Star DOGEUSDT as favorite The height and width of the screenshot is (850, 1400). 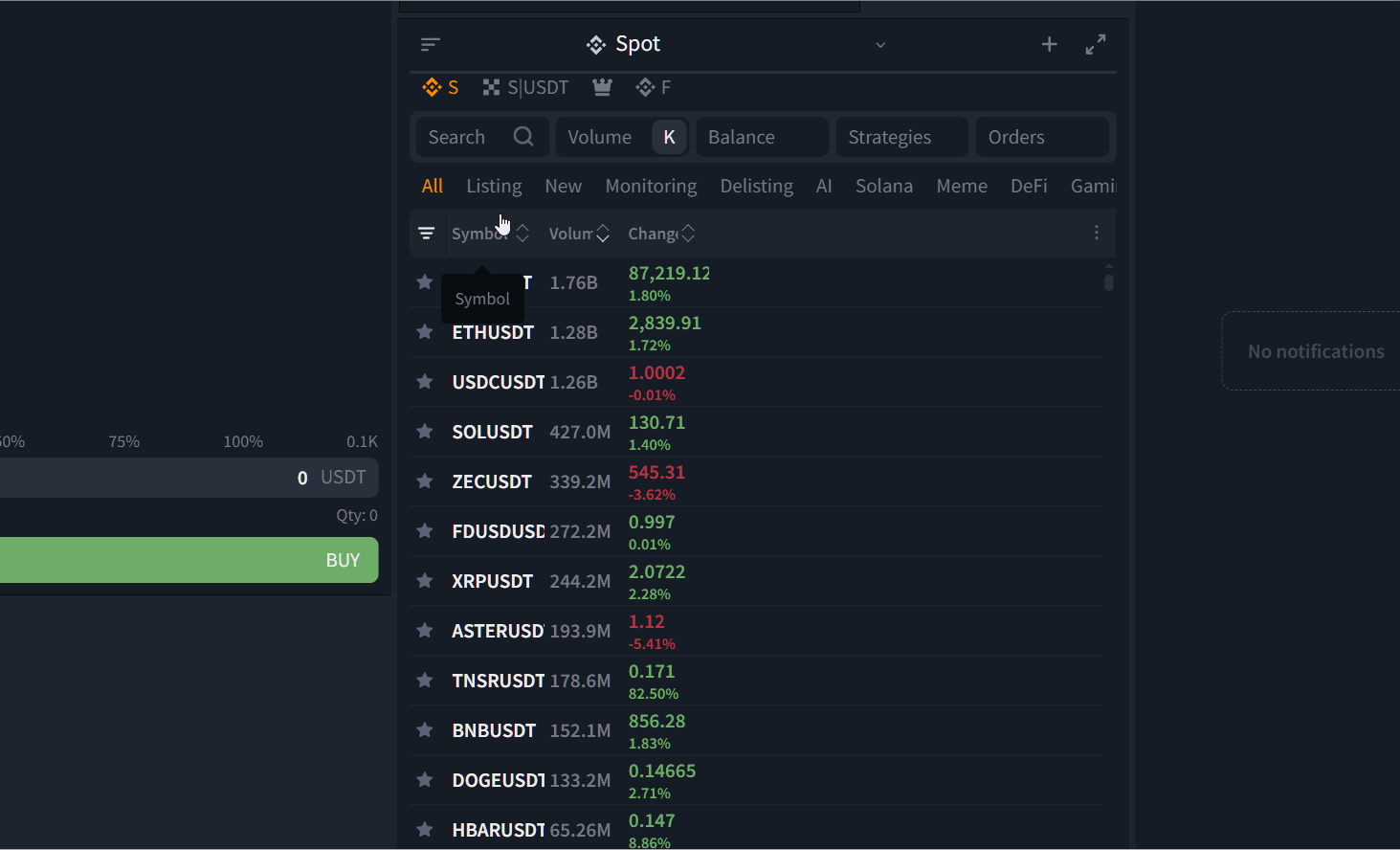(x=425, y=780)
